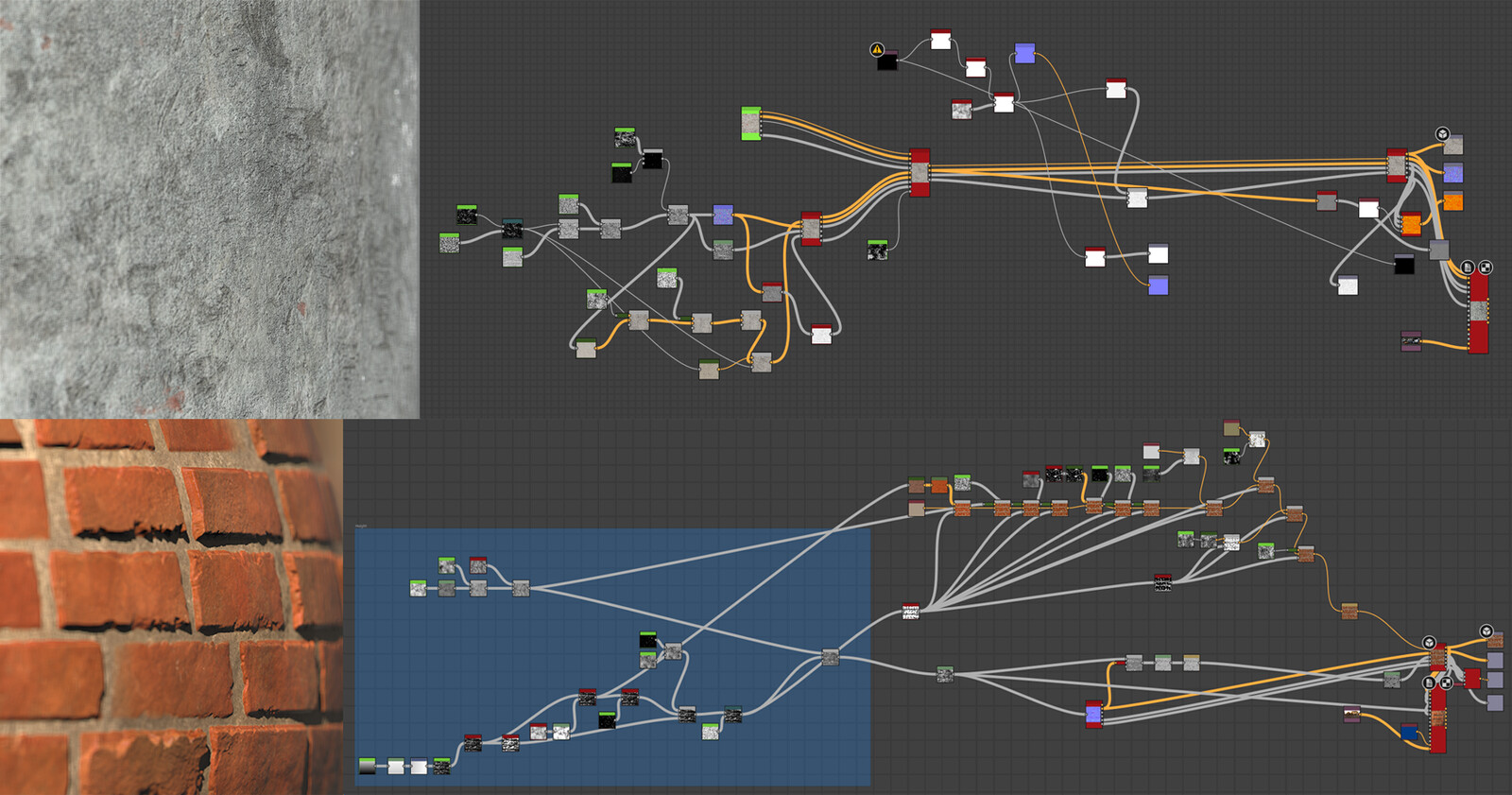1512x795 pixels.
Task: Select the khaki node atop the brick graph
Action: click(x=1231, y=427)
